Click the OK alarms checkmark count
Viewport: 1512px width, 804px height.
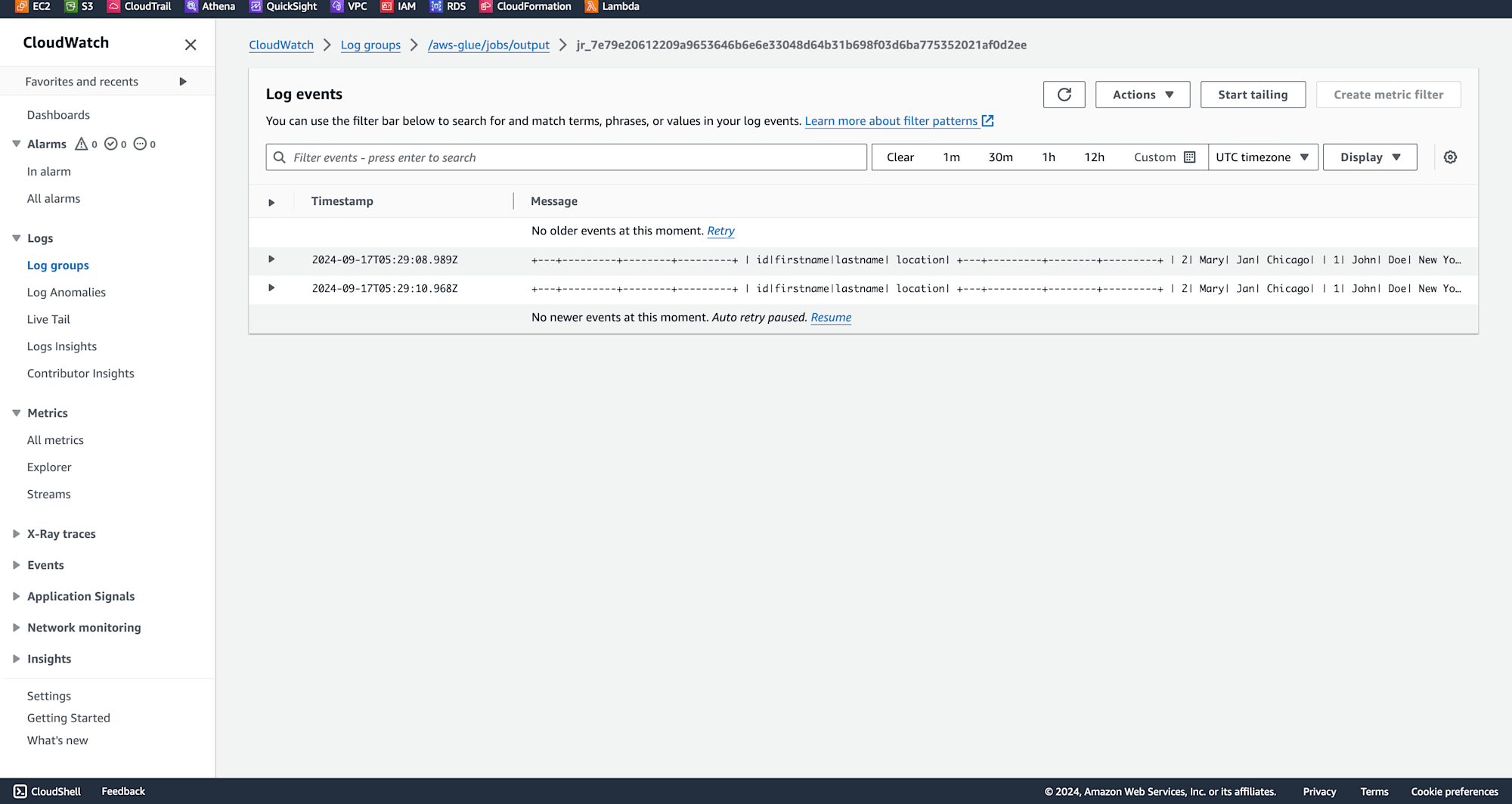[116, 144]
